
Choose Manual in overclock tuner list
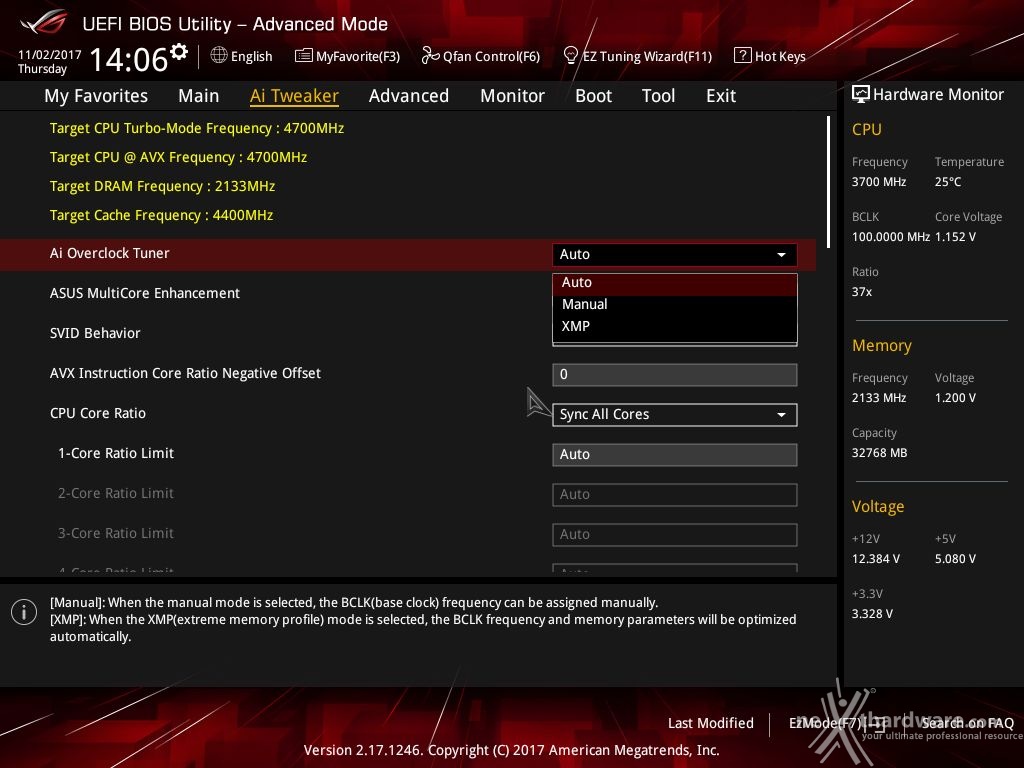click(x=675, y=304)
